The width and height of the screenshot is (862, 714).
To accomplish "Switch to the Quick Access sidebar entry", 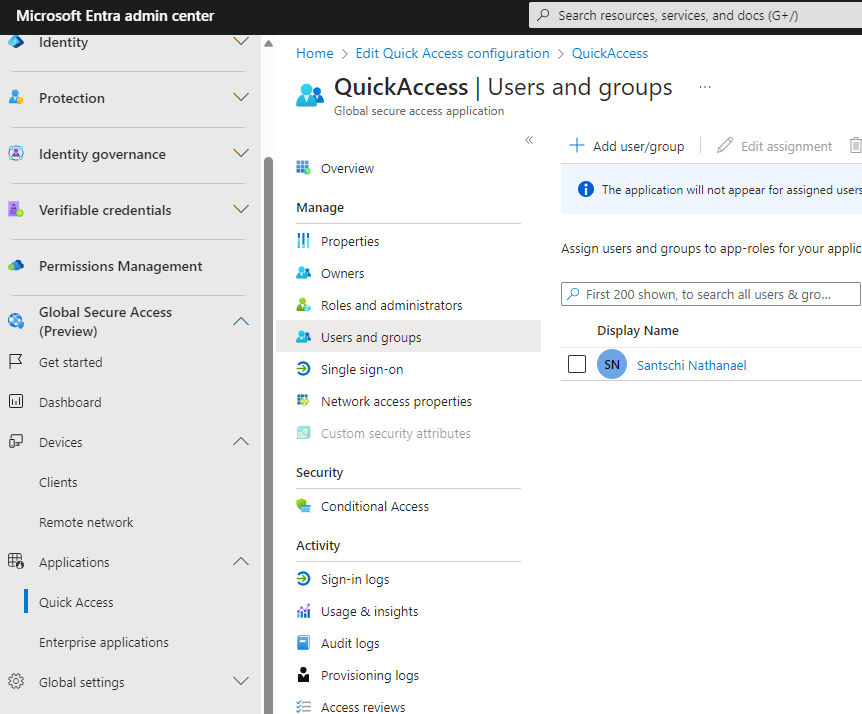I will (x=74, y=602).
